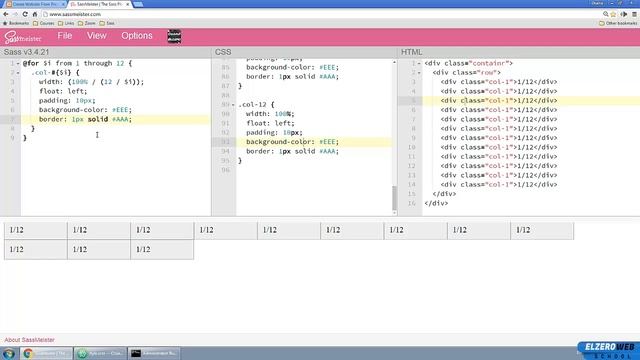Click the highlighted col-1 div on HTML line 5
This screenshot has height=360, width=640.
(499, 100)
